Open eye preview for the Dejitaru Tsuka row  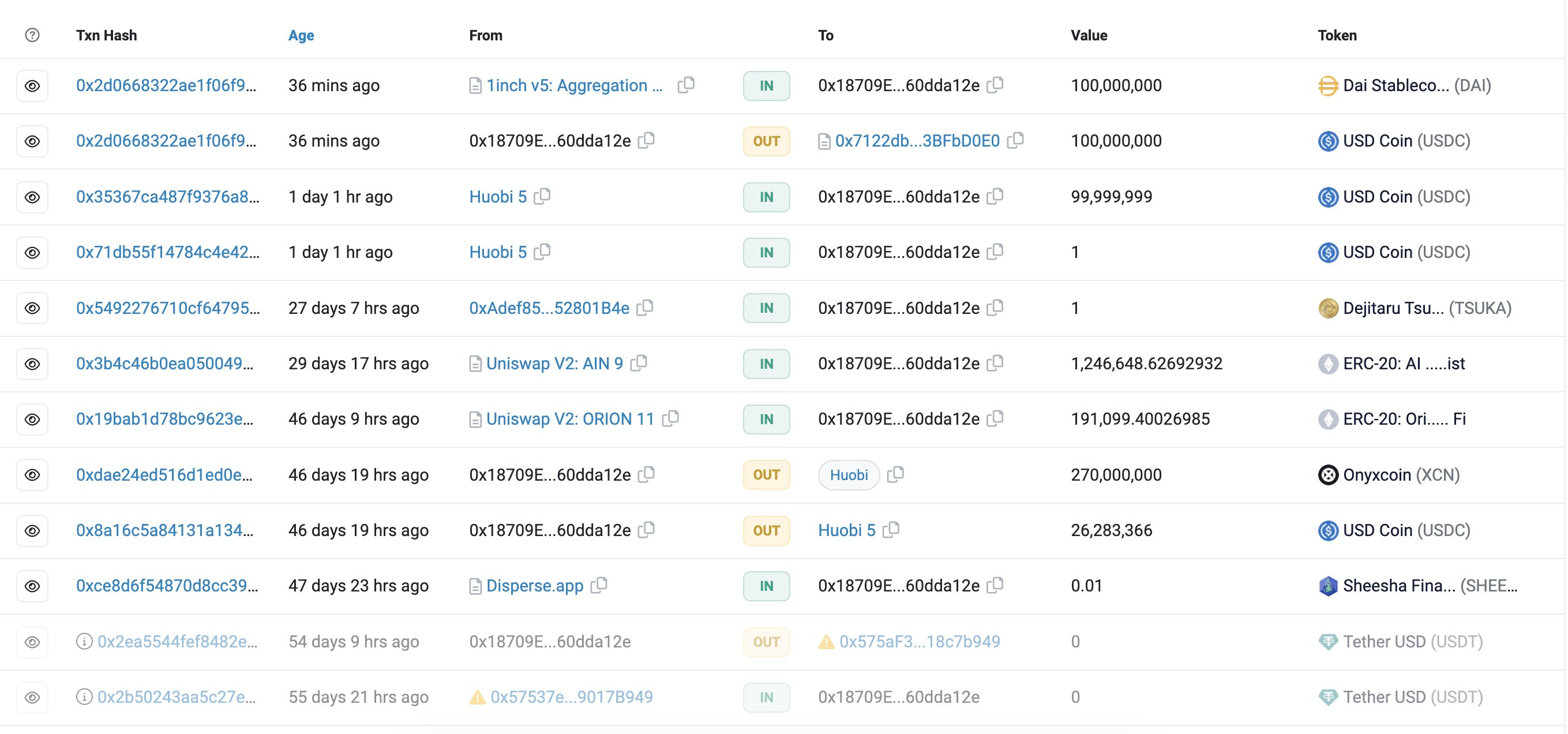point(32,308)
